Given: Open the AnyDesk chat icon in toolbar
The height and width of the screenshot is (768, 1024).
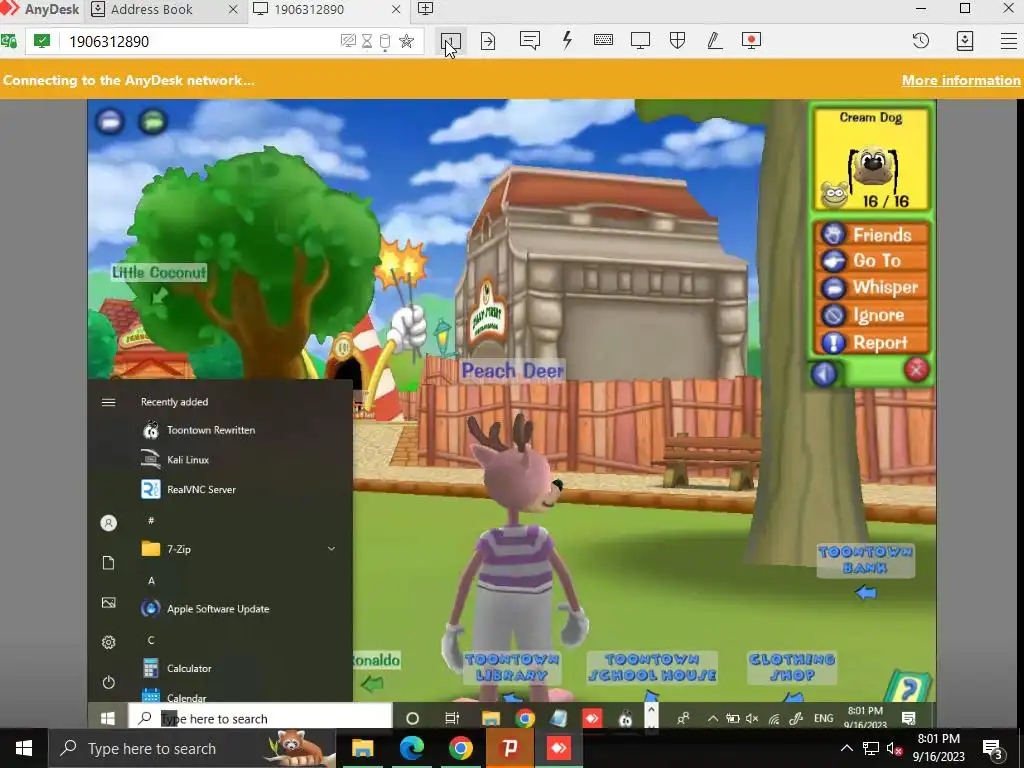Looking at the screenshot, I should 530,41.
